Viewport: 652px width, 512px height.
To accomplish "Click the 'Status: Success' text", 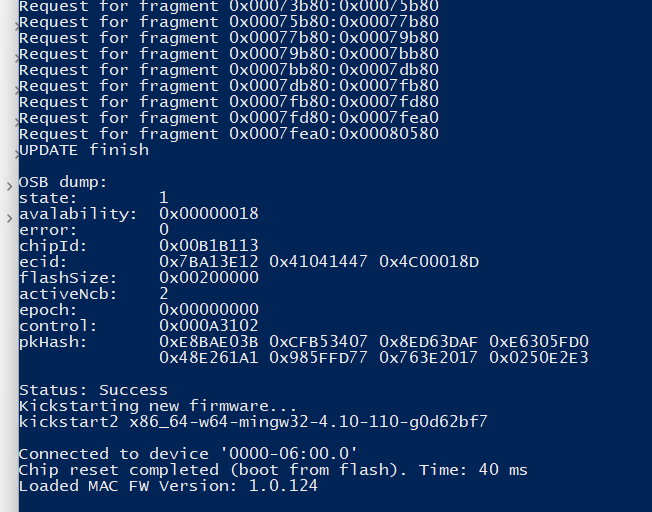I will [94, 389].
